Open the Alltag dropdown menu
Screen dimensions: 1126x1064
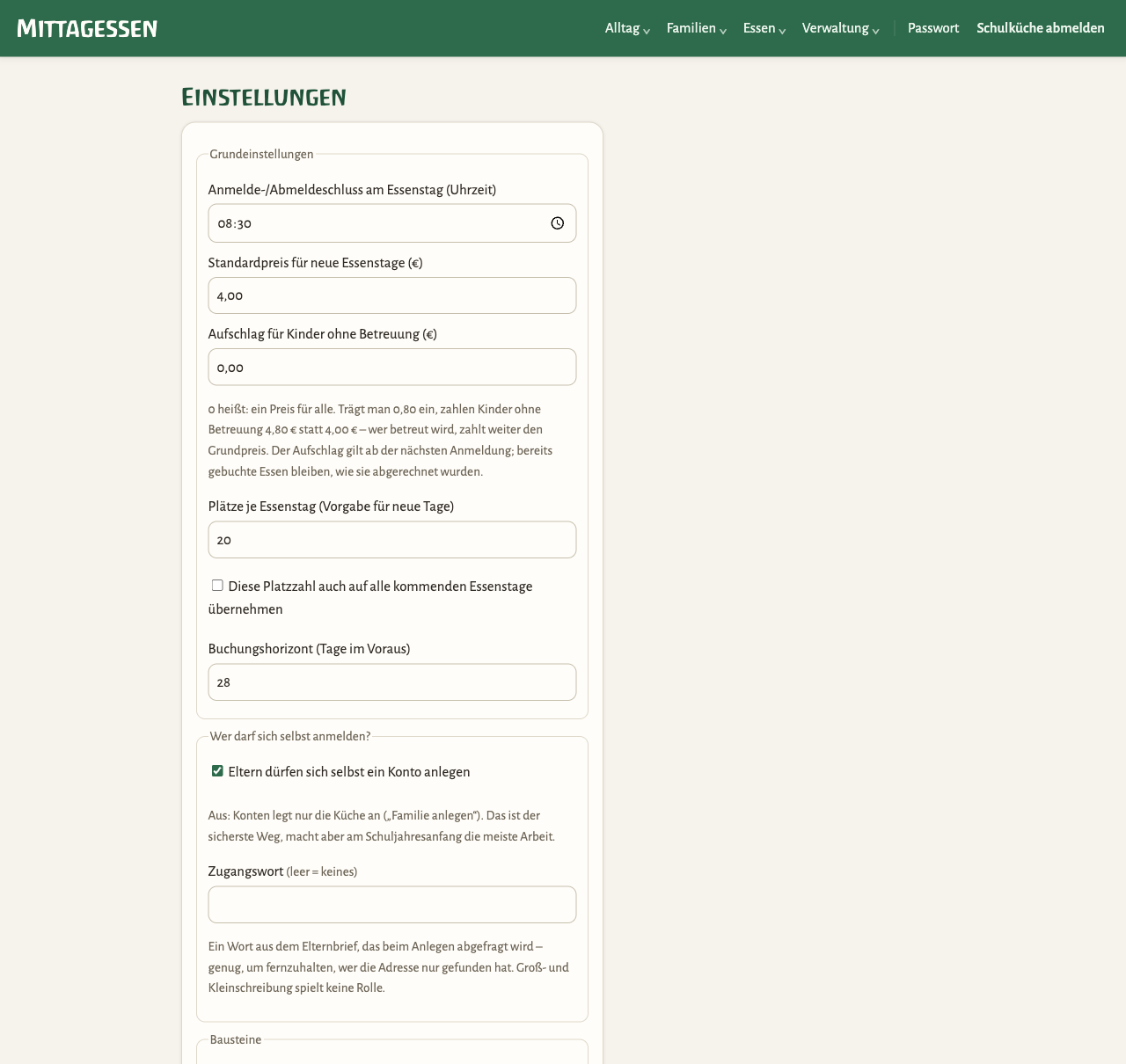pos(627,28)
